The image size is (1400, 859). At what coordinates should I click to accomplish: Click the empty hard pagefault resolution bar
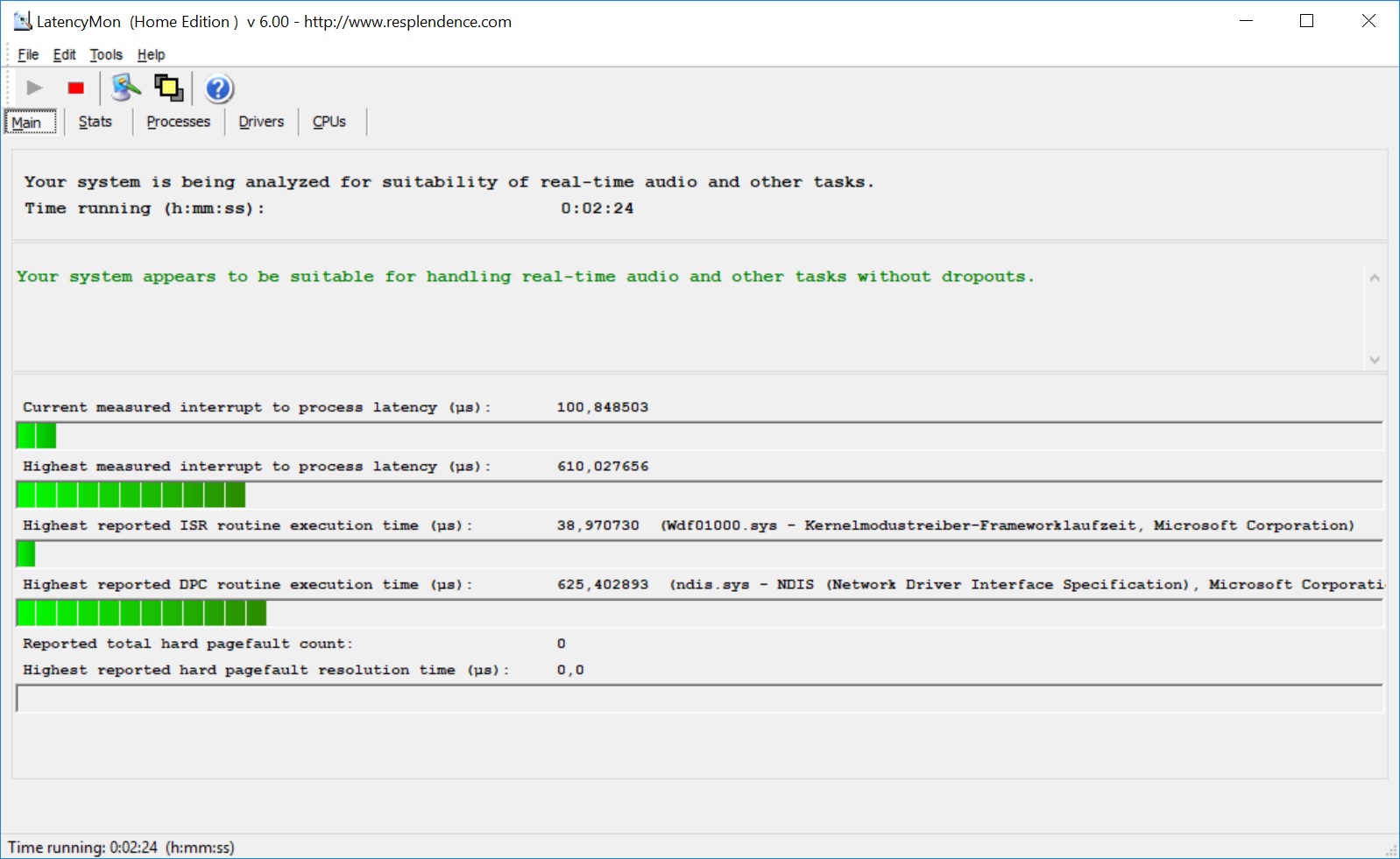click(699, 699)
